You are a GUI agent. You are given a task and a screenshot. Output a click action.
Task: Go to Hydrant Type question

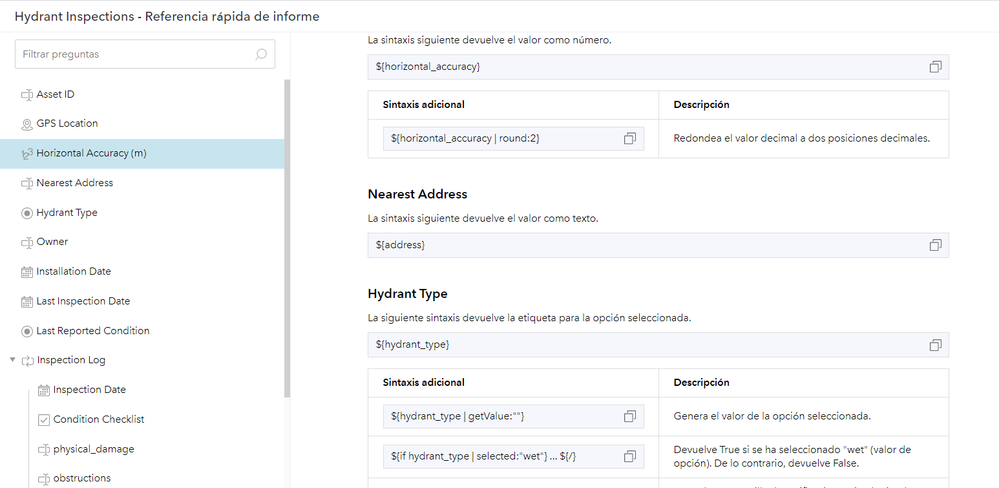(x=66, y=213)
